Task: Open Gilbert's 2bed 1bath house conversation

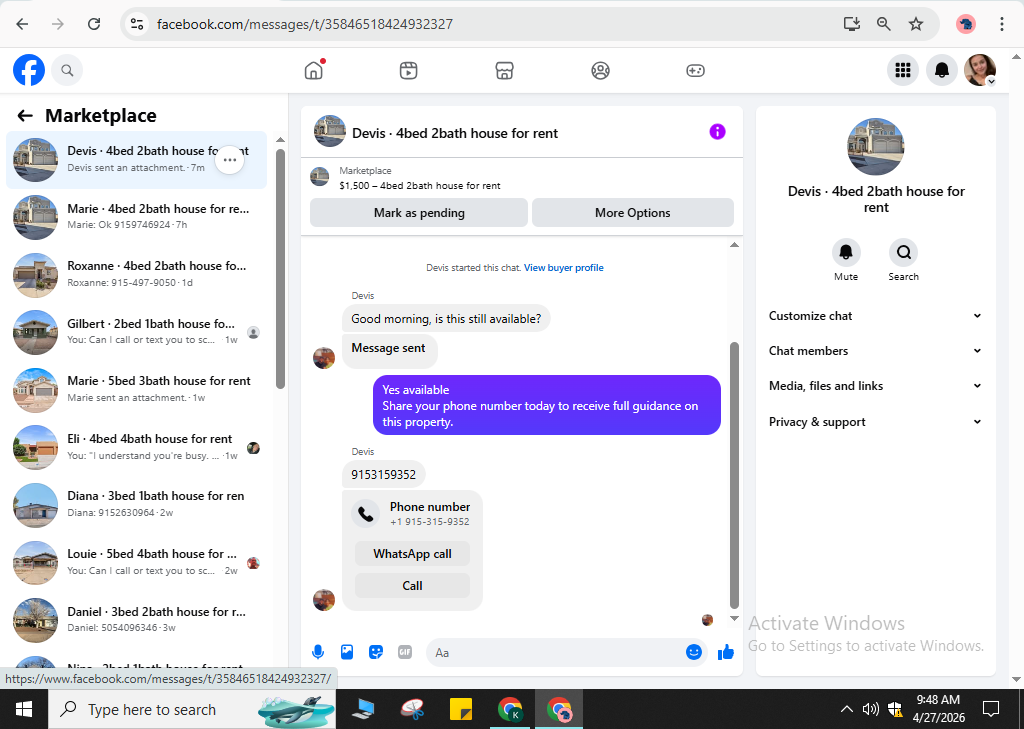Action: click(136, 332)
